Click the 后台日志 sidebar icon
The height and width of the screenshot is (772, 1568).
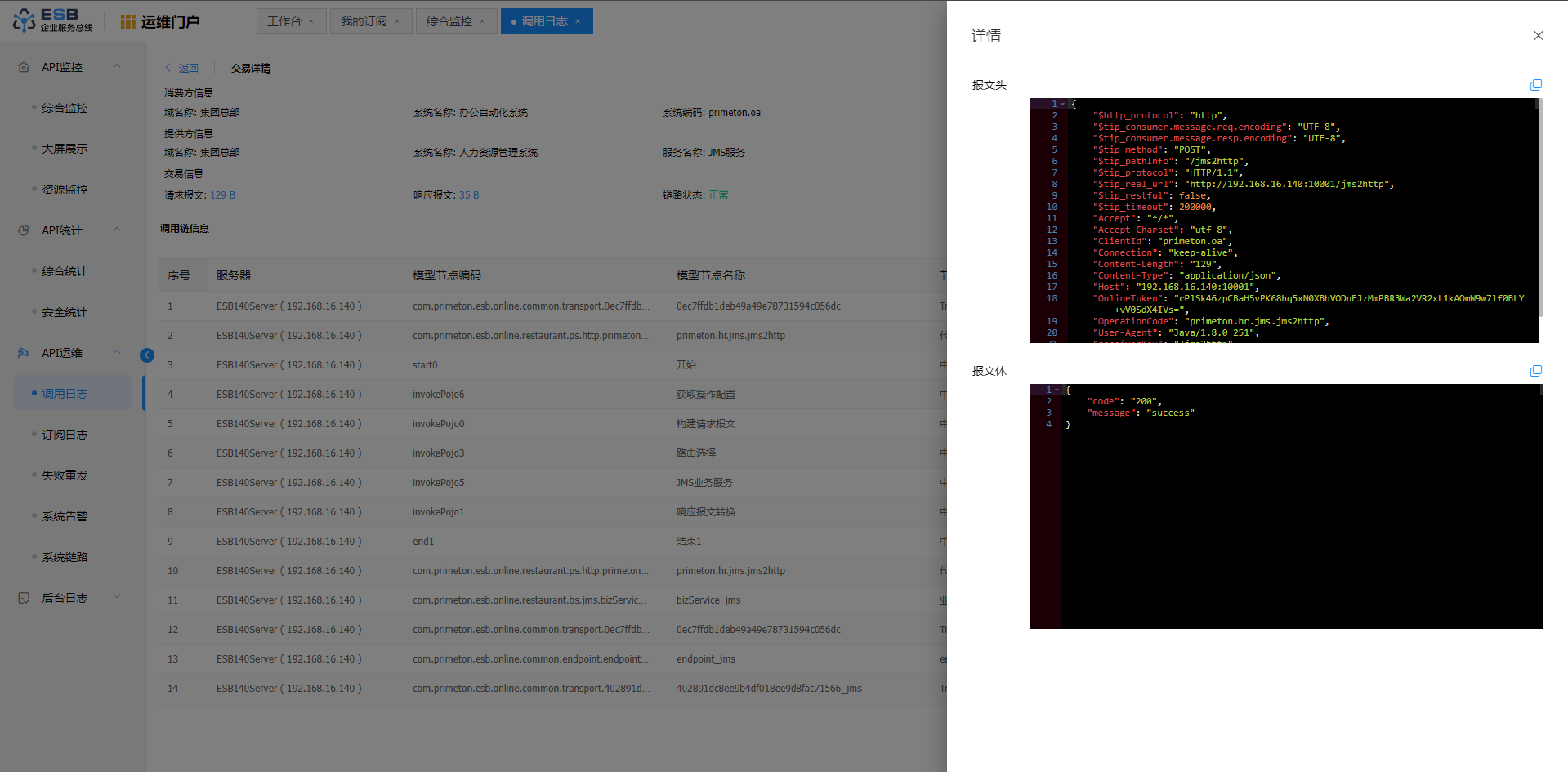click(24, 598)
